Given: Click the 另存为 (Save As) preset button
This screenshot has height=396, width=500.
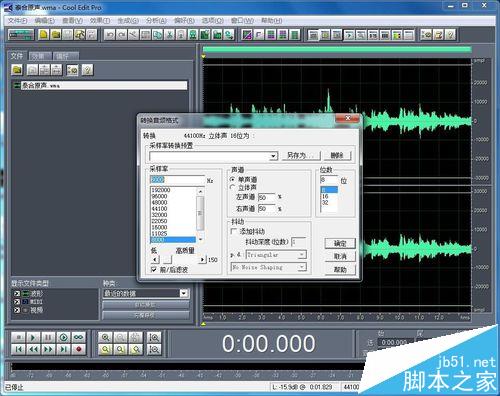Looking at the screenshot, I should coord(301,155).
